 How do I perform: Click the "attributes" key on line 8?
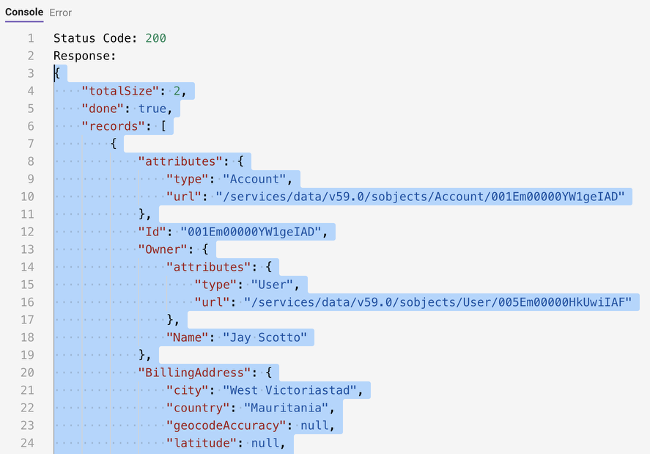(180, 161)
